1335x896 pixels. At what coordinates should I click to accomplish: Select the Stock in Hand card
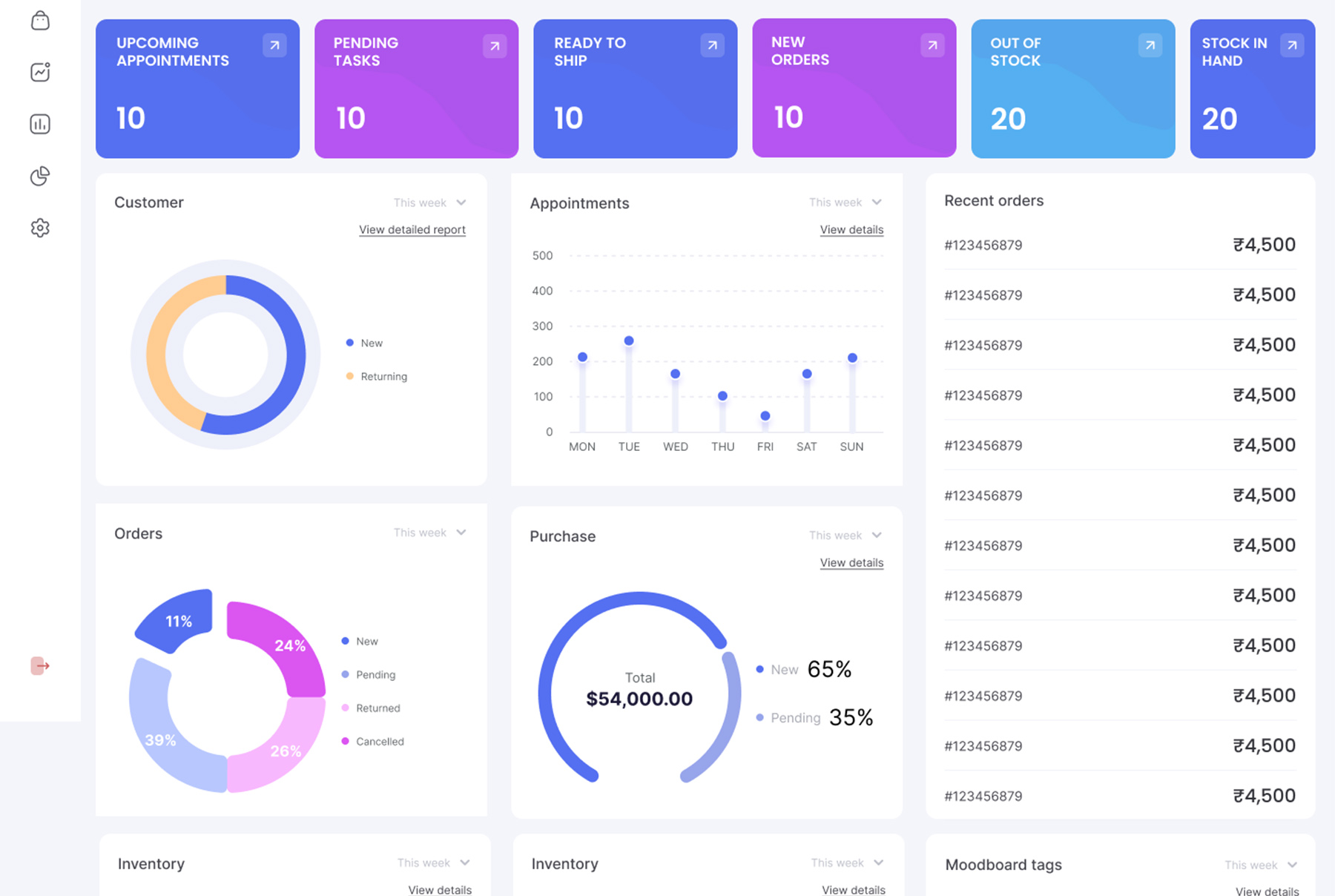tap(1252, 88)
